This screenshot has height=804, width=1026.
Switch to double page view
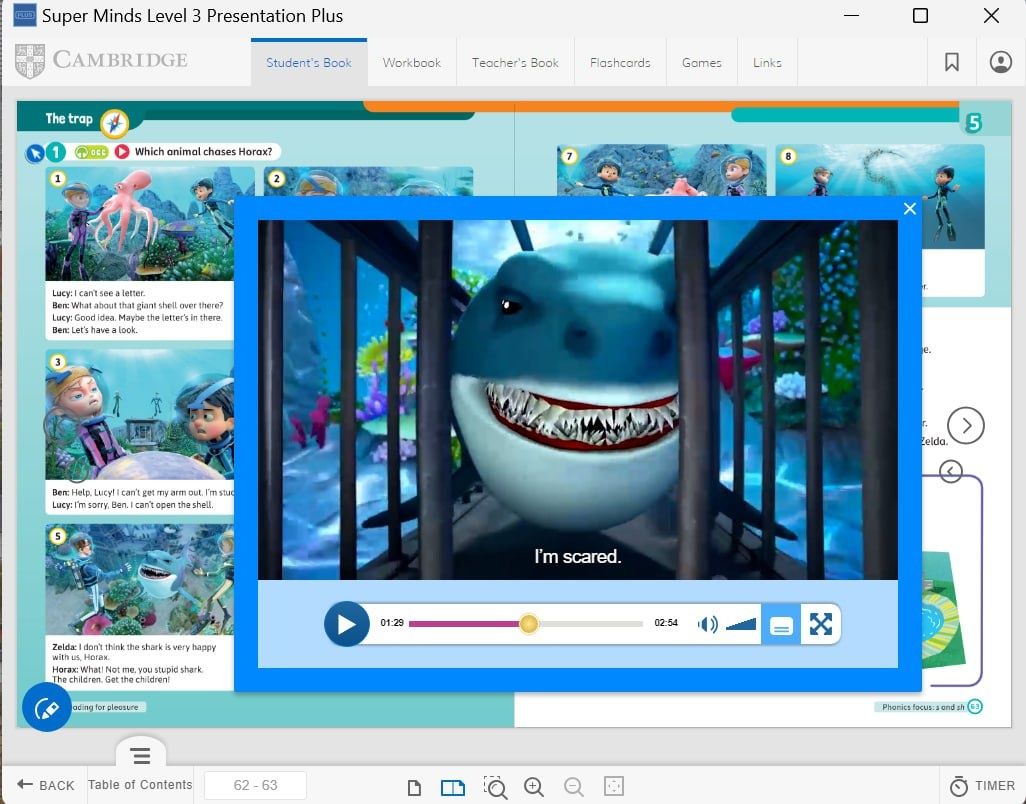453,787
